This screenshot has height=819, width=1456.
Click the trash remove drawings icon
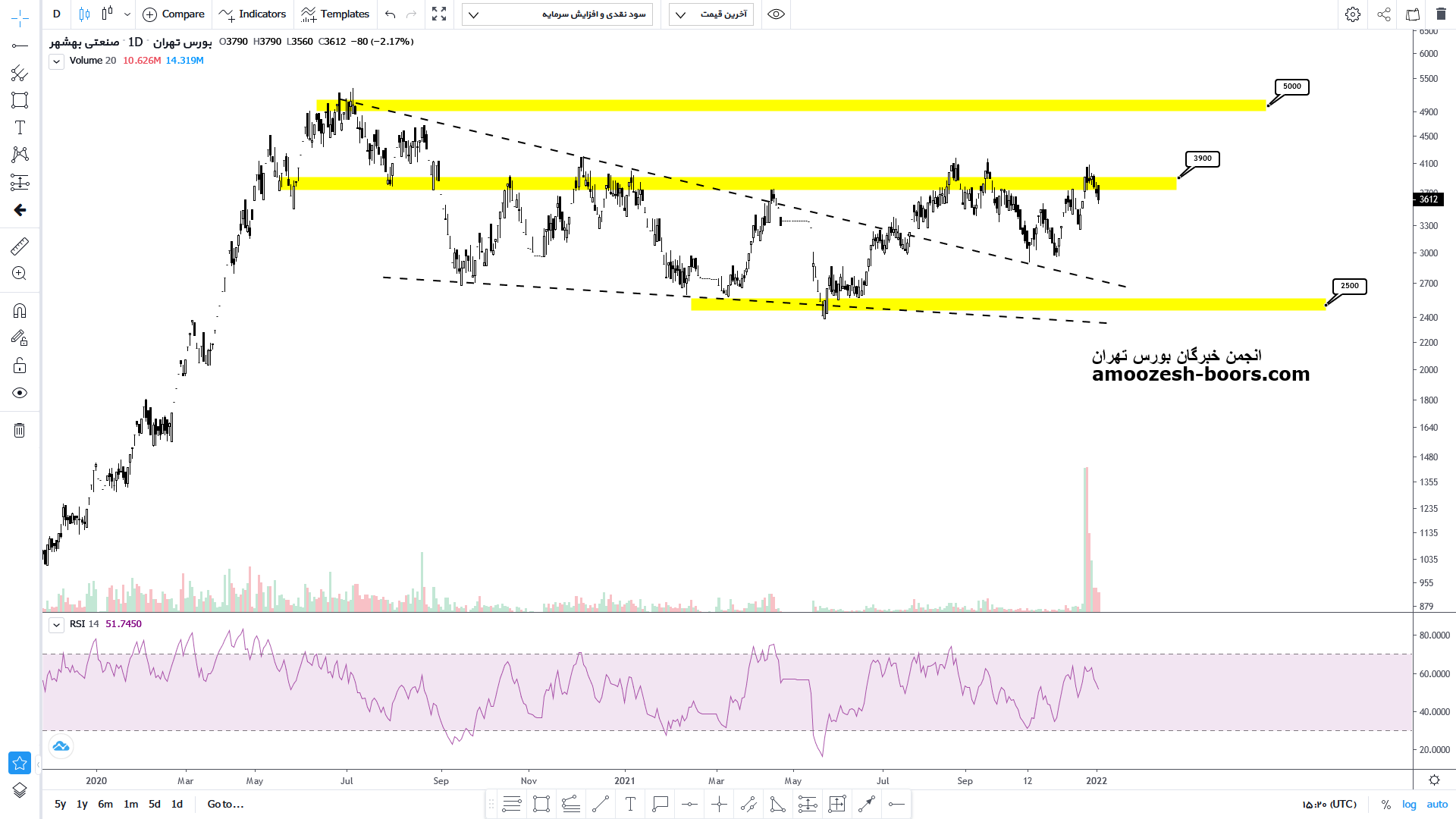click(x=20, y=431)
